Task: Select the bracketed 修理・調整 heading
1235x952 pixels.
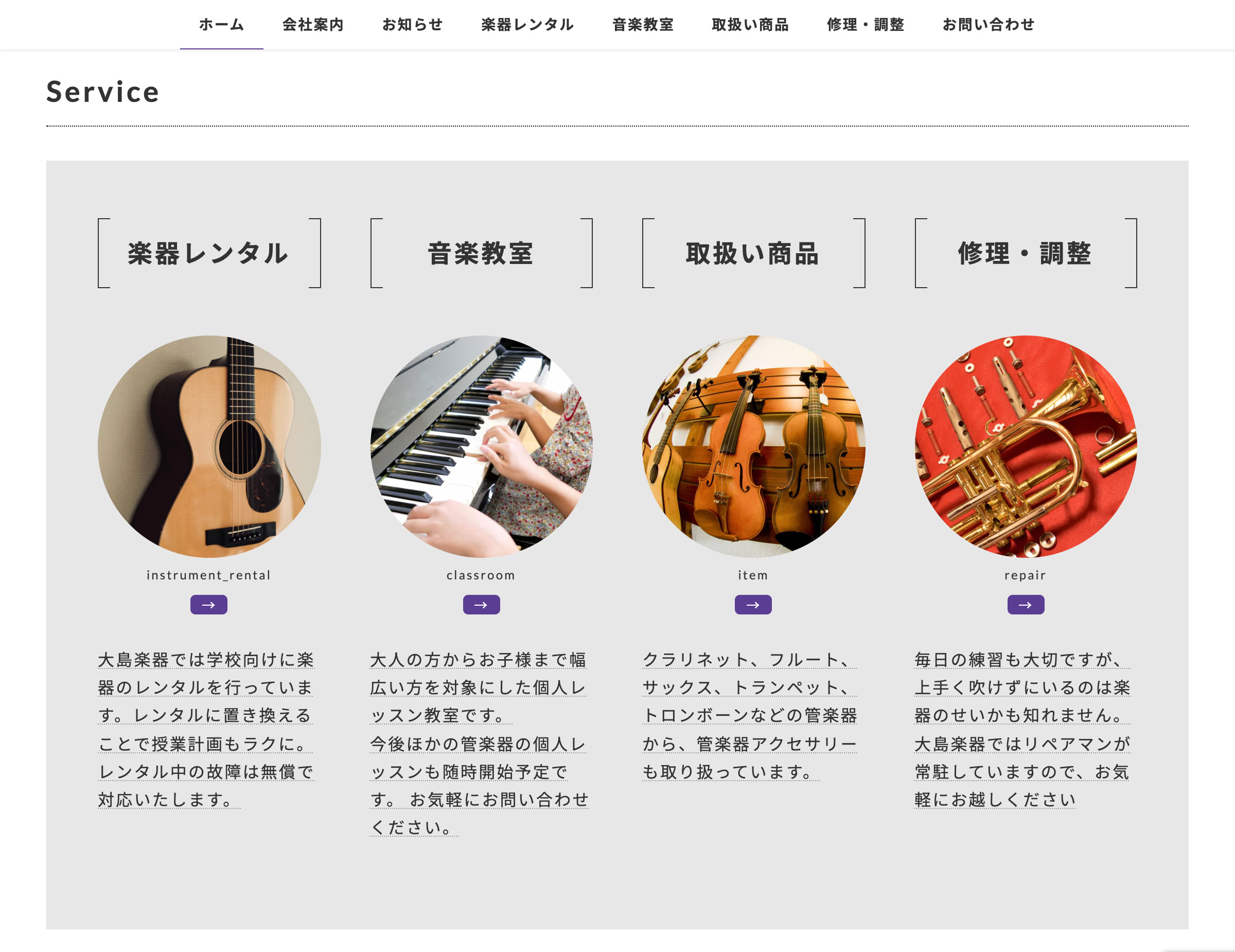Action: click(1026, 253)
